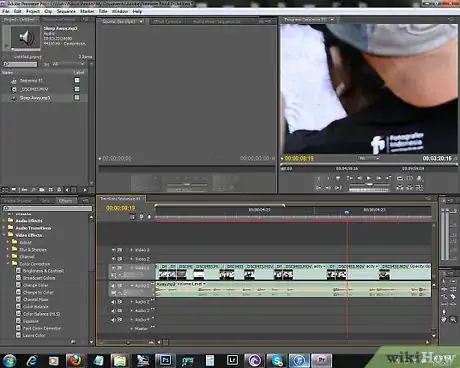Click the timeline zoom slider at bottom

click(x=128, y=342)
